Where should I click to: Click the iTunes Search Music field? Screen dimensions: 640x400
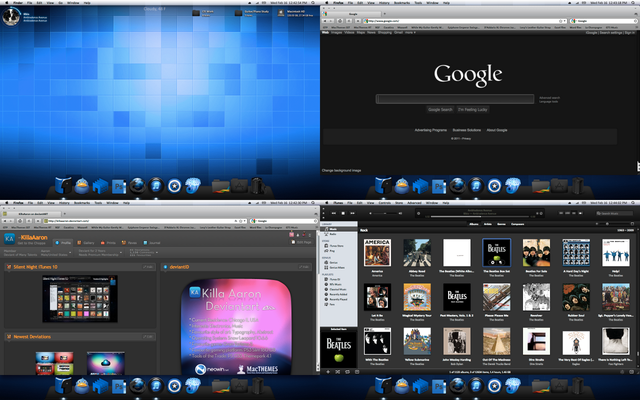tap(614, 213)
